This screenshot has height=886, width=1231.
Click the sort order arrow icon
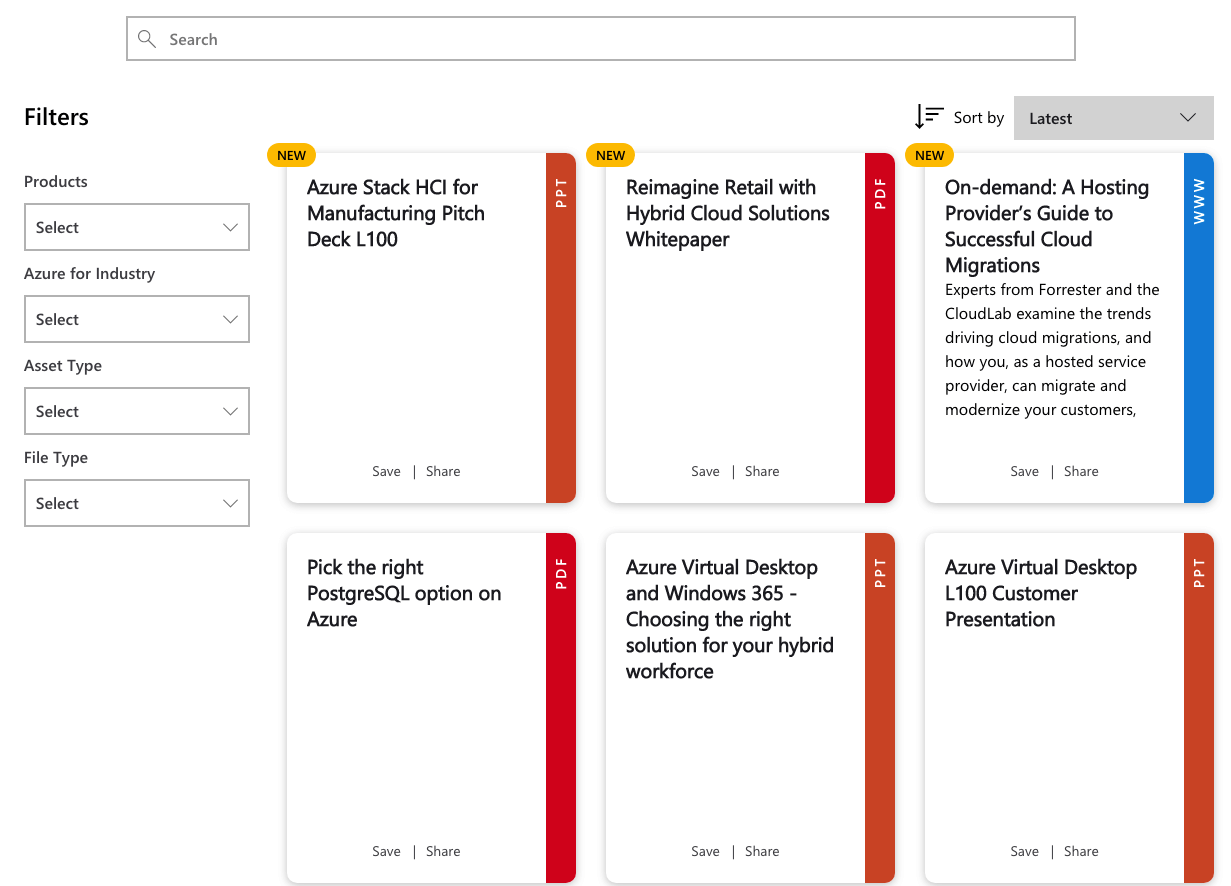[x=928, y=117]
